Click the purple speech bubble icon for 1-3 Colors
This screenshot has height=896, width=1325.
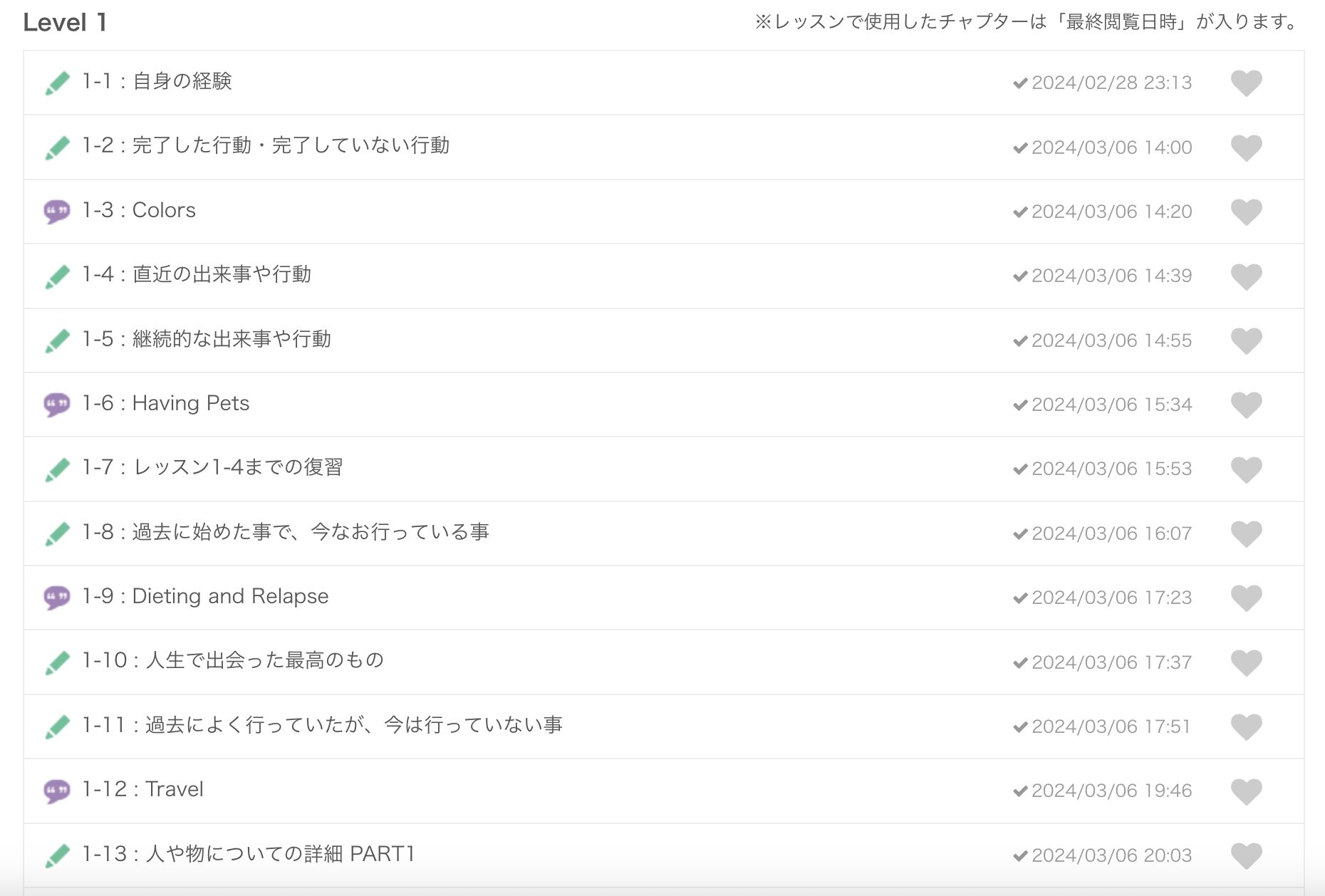tap(57, 211)
